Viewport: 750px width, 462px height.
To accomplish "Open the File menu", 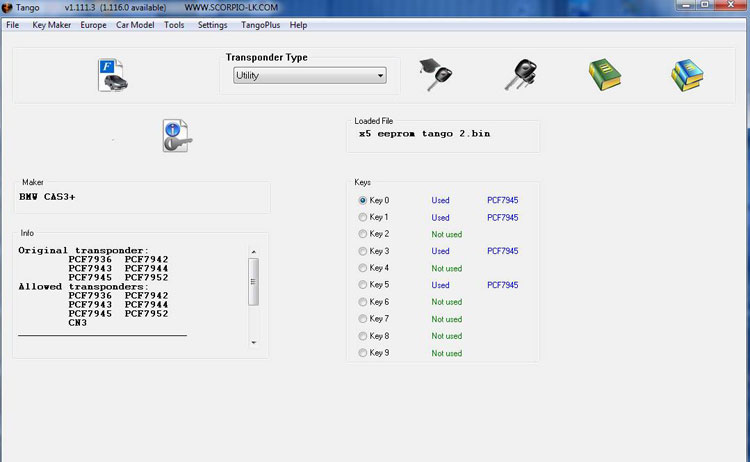I will pos(12,25).
